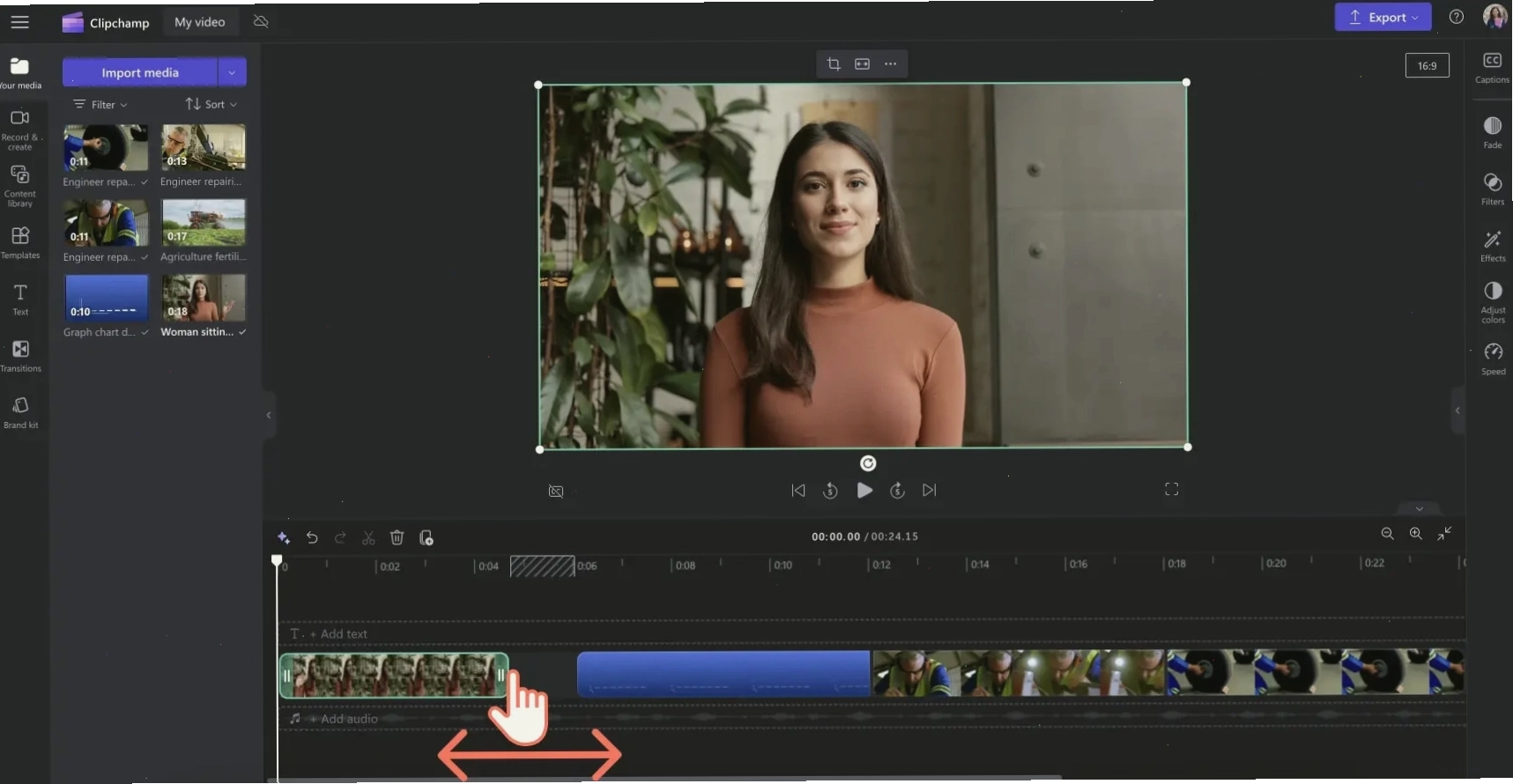Image resolution: width=1513 pixels, height=784 pixels.
Task: Select the Agriculture fertili... thumbnail
Action: (x=204, y=222)
